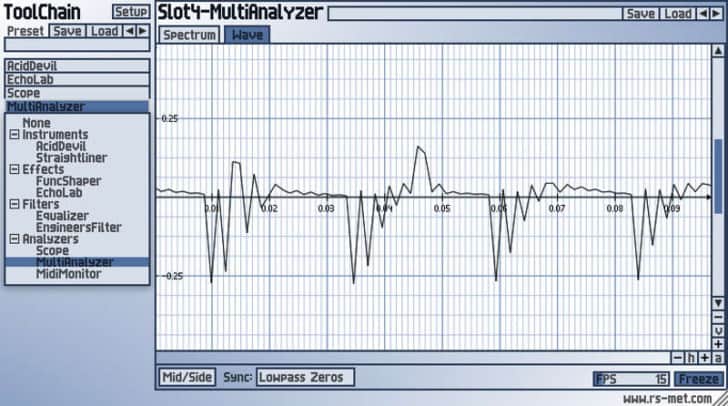This screenshot has width=728, height=406.
Task: Zoom out horizontally with minus button
Action: click(677, 358)
